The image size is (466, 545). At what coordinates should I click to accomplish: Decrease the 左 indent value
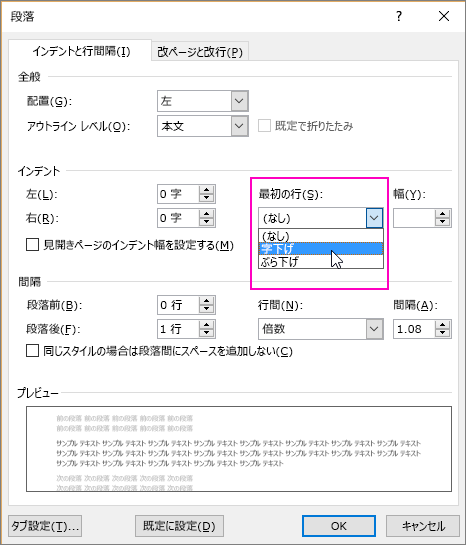coord(207,198)
